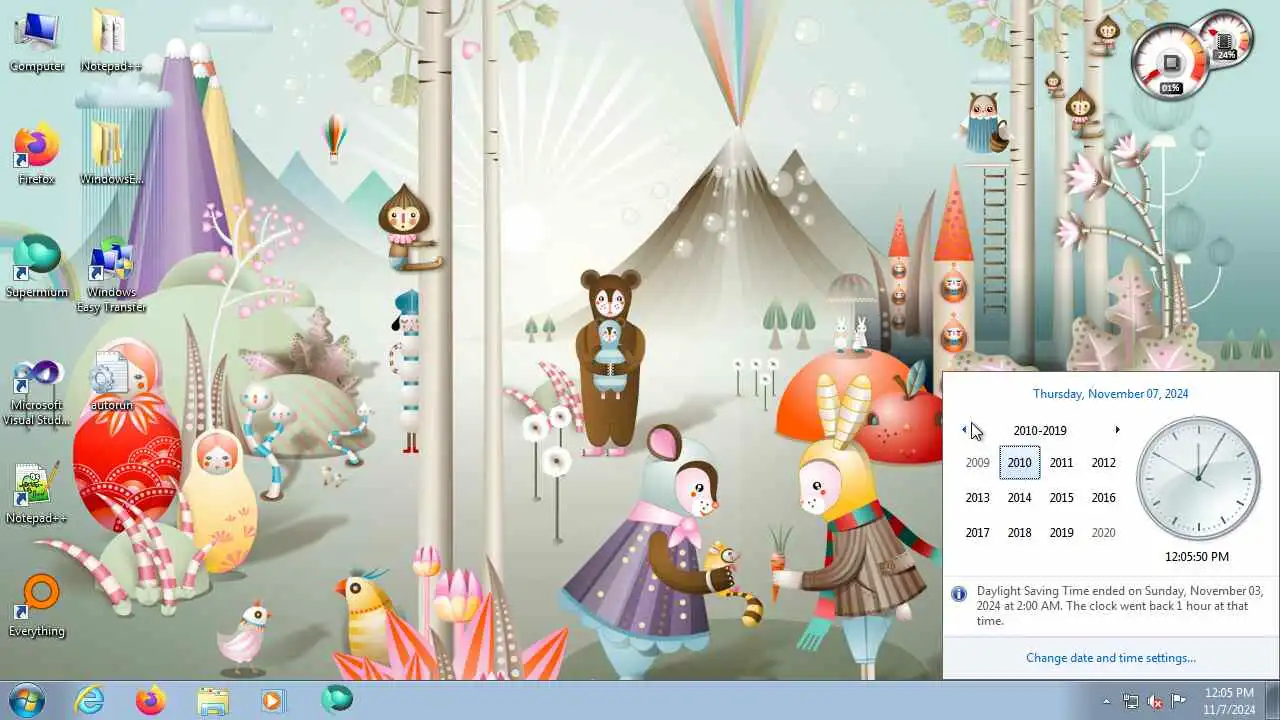The width and height of the screenshot is (1280, 720).
Task: Select the year 2015
Action: [x=1061, y=498]
